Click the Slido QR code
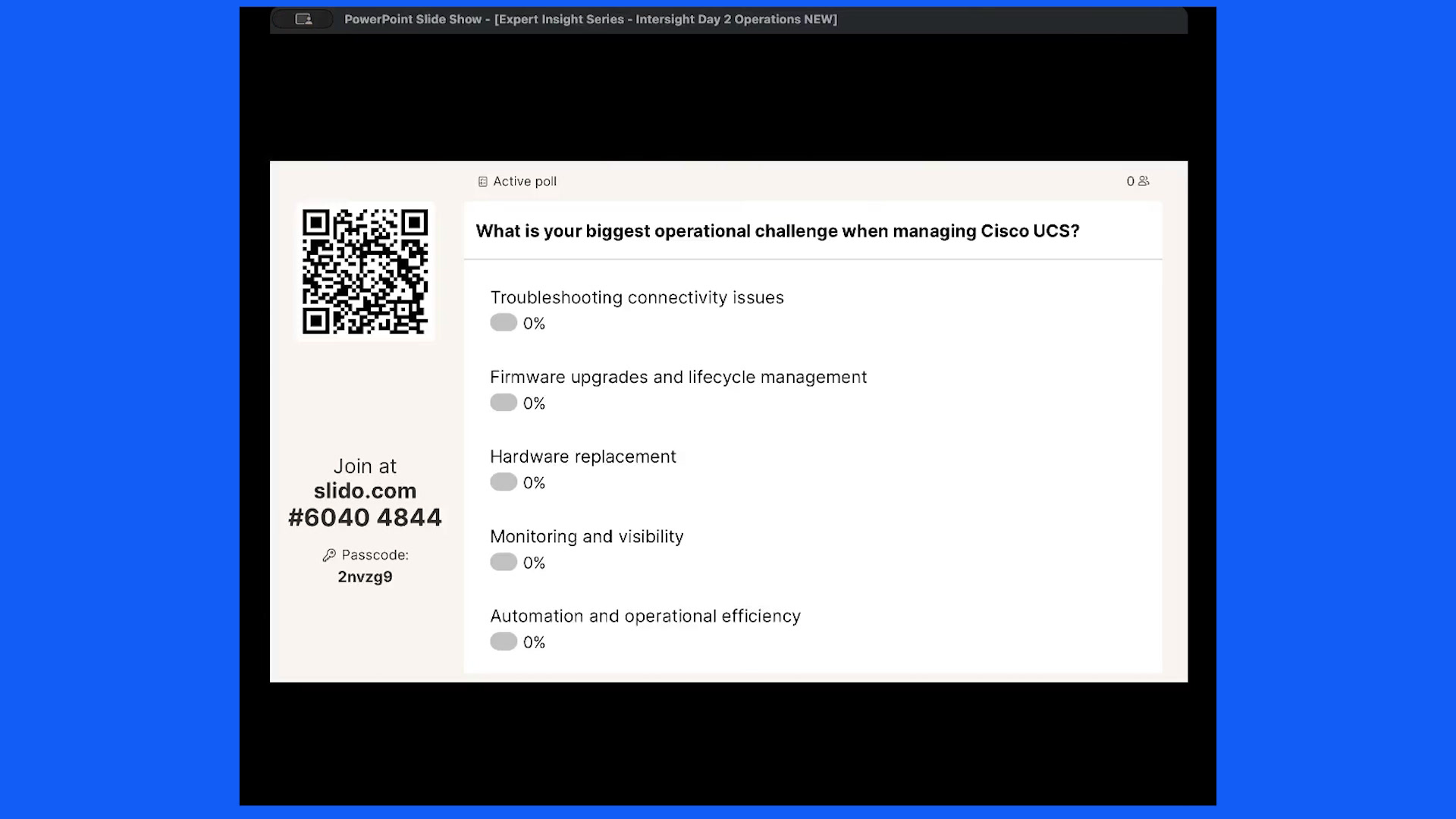This screenshot has width=1456, height=819. (x=365, y=271)
